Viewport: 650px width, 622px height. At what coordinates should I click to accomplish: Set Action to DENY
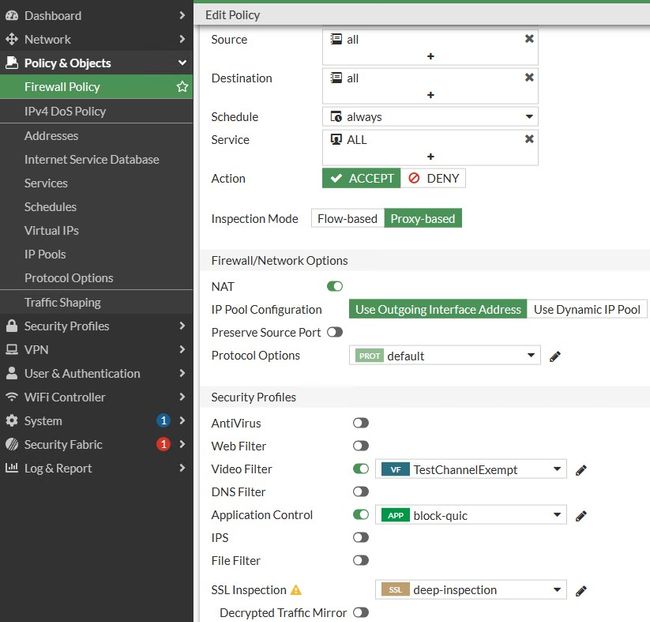pos(433,178)
